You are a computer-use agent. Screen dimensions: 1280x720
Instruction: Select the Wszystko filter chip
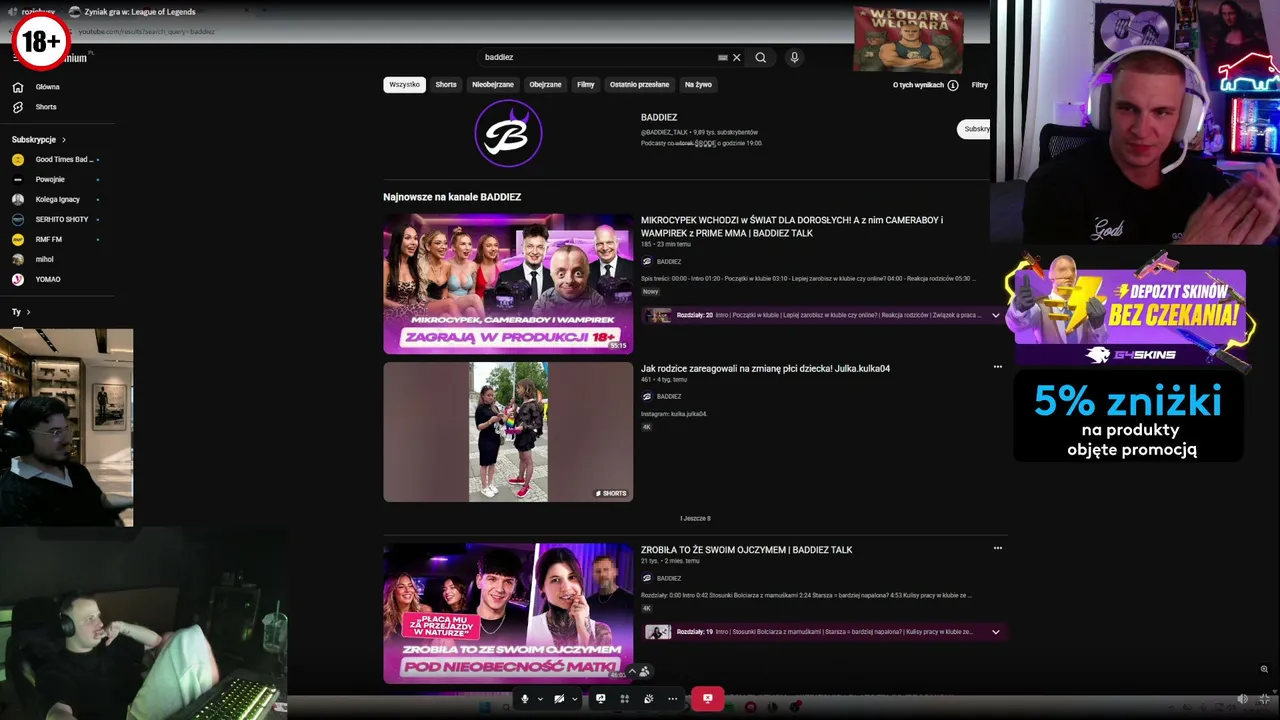point(404,85)
